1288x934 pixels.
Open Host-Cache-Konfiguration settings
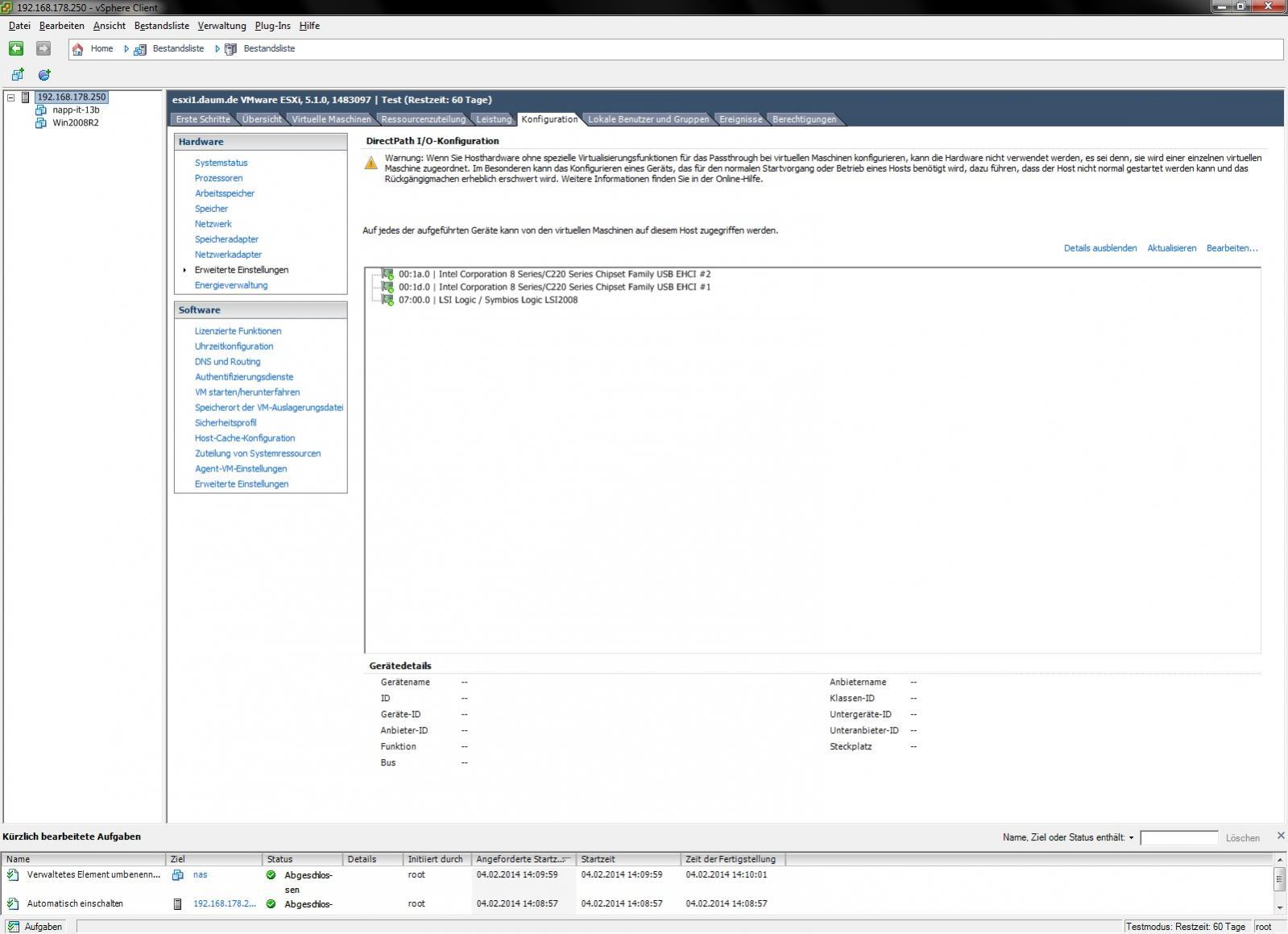click(245, 438)
